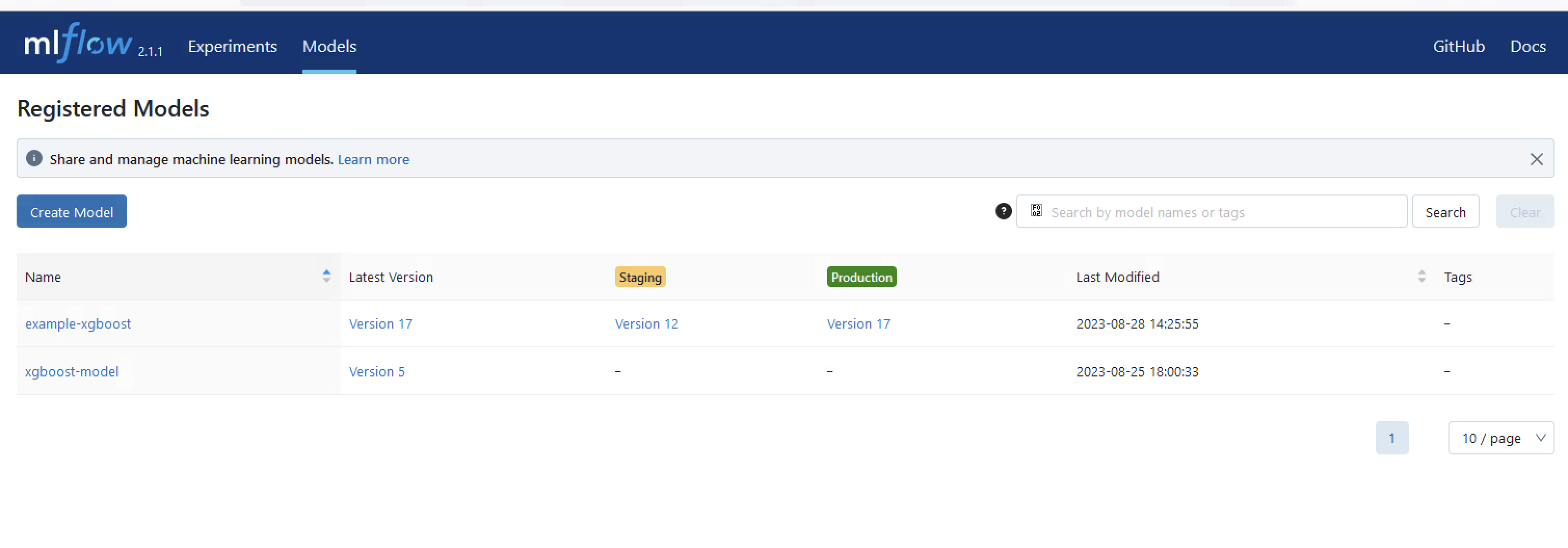Click the Tags column header
Screen dimensions: 1568x548
pyautogui.click(x=1458, y=278)
